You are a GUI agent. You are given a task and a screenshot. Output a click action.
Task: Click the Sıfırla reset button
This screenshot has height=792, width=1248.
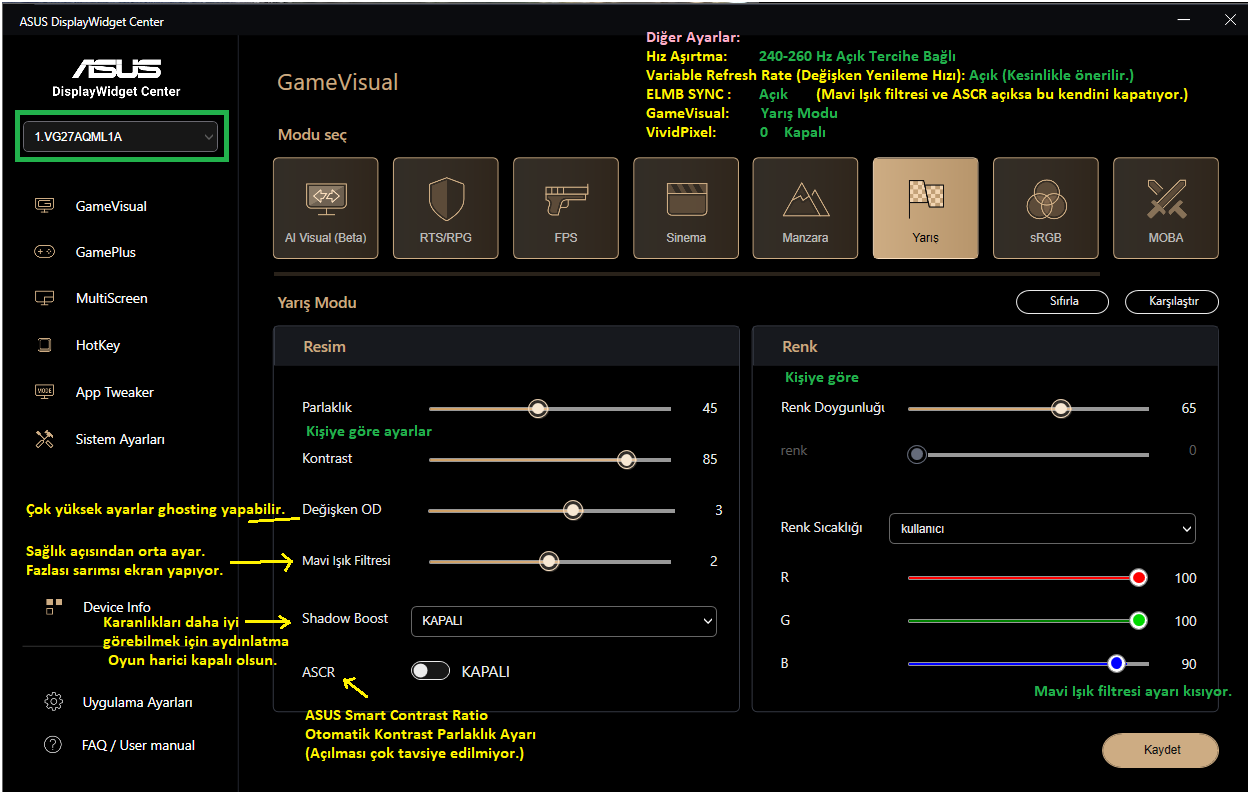[x=1062, y=301]
